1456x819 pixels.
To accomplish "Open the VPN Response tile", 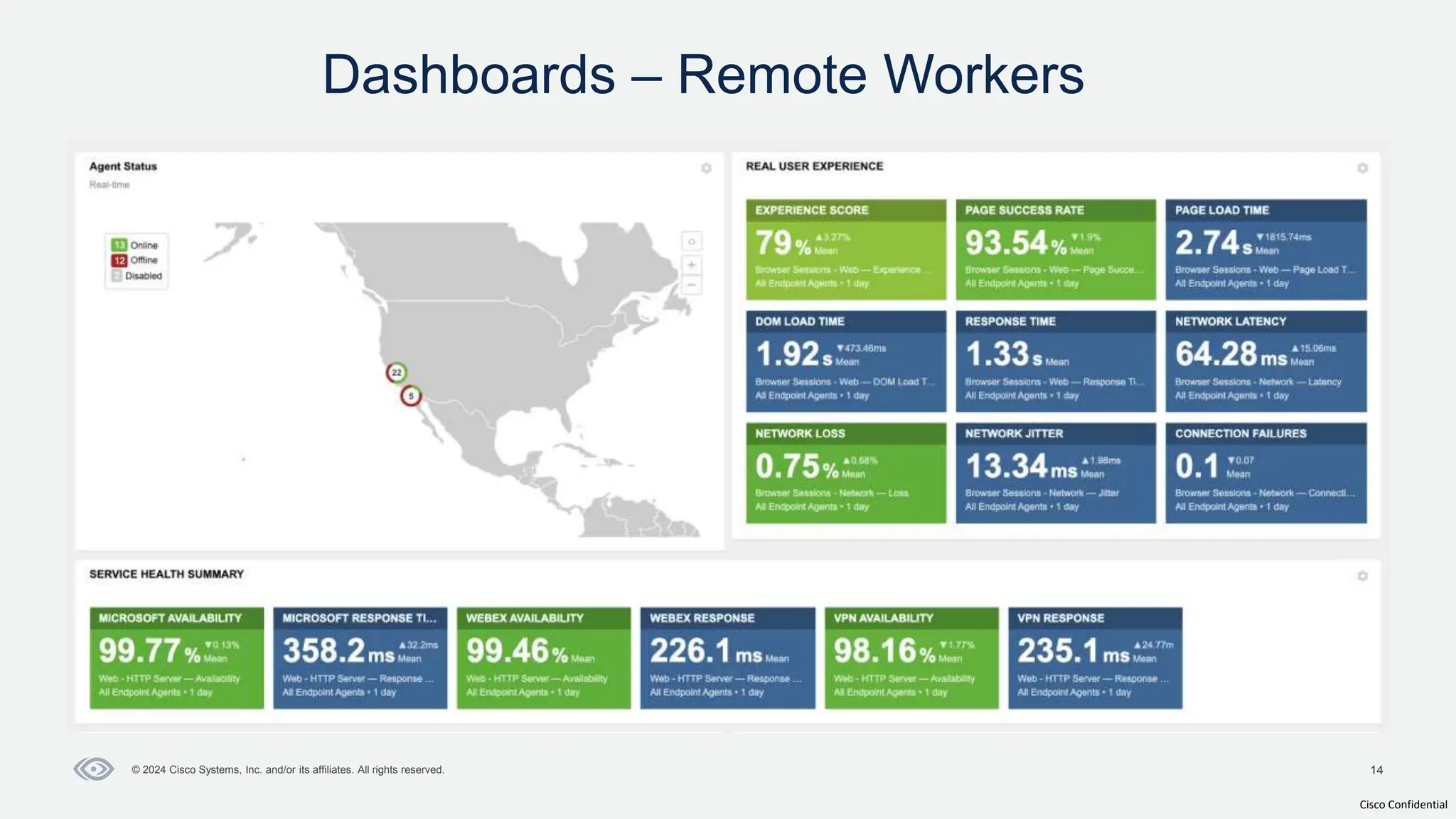I will coord(1095,658).
